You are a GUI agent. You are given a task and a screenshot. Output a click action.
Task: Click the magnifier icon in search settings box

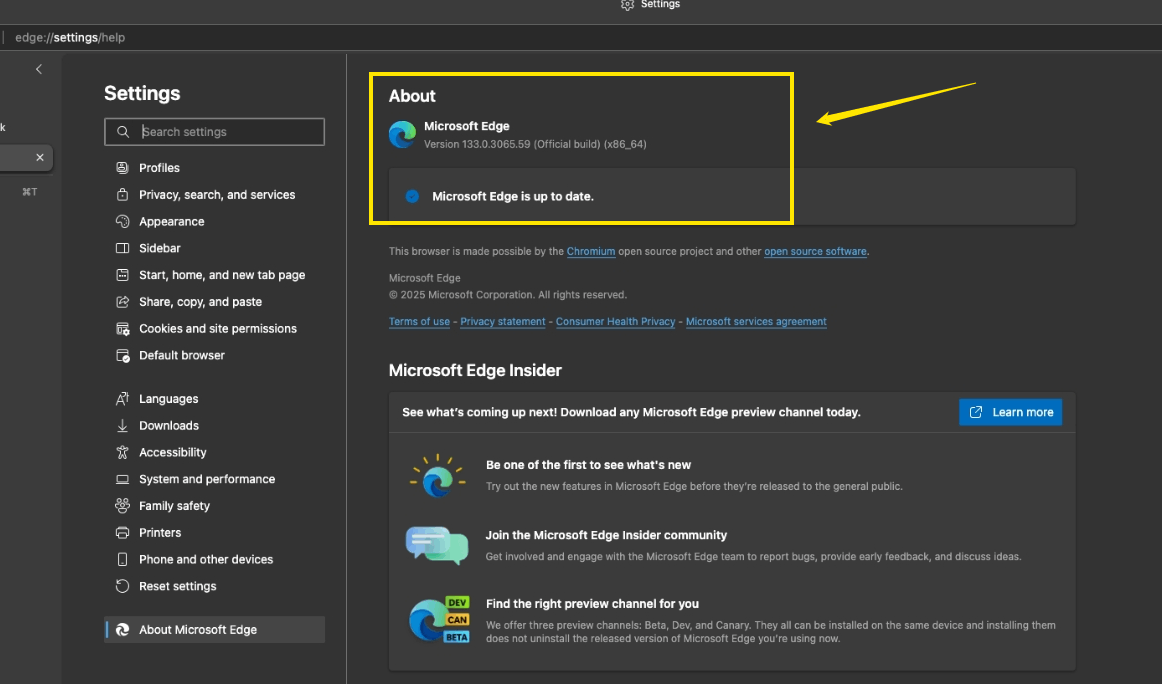123,132
